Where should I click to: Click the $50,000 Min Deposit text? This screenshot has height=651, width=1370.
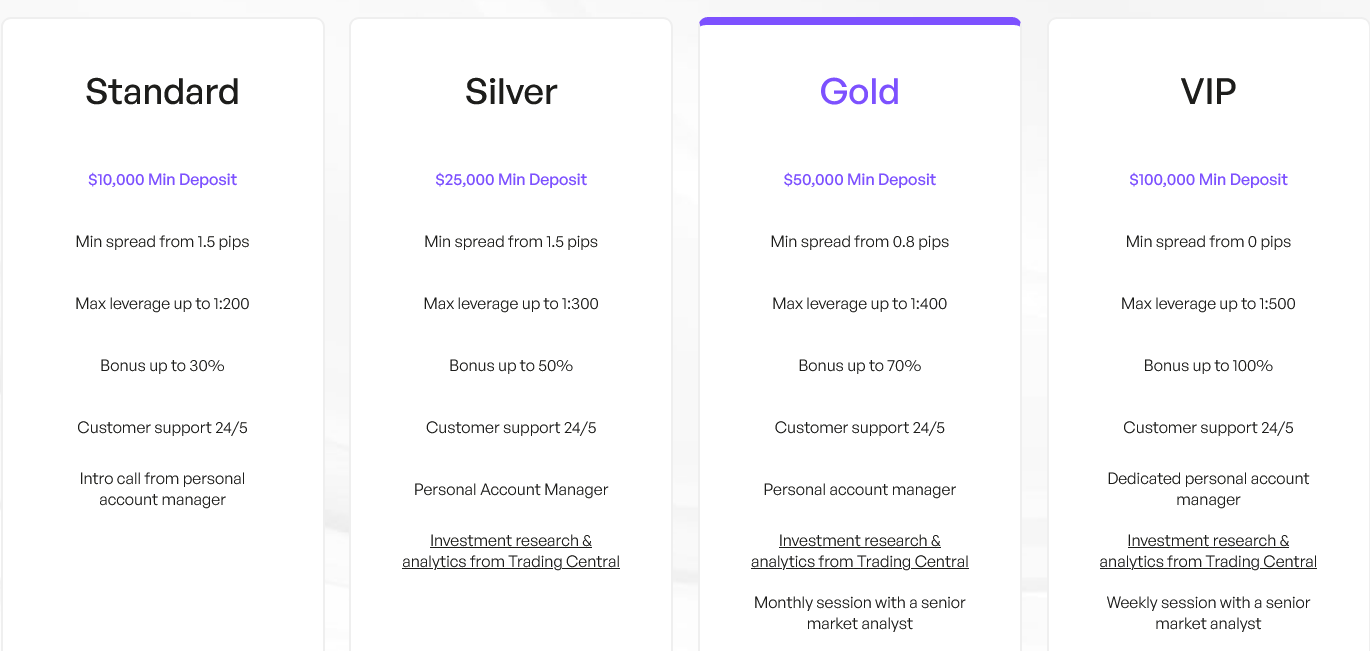coord(860,180)
